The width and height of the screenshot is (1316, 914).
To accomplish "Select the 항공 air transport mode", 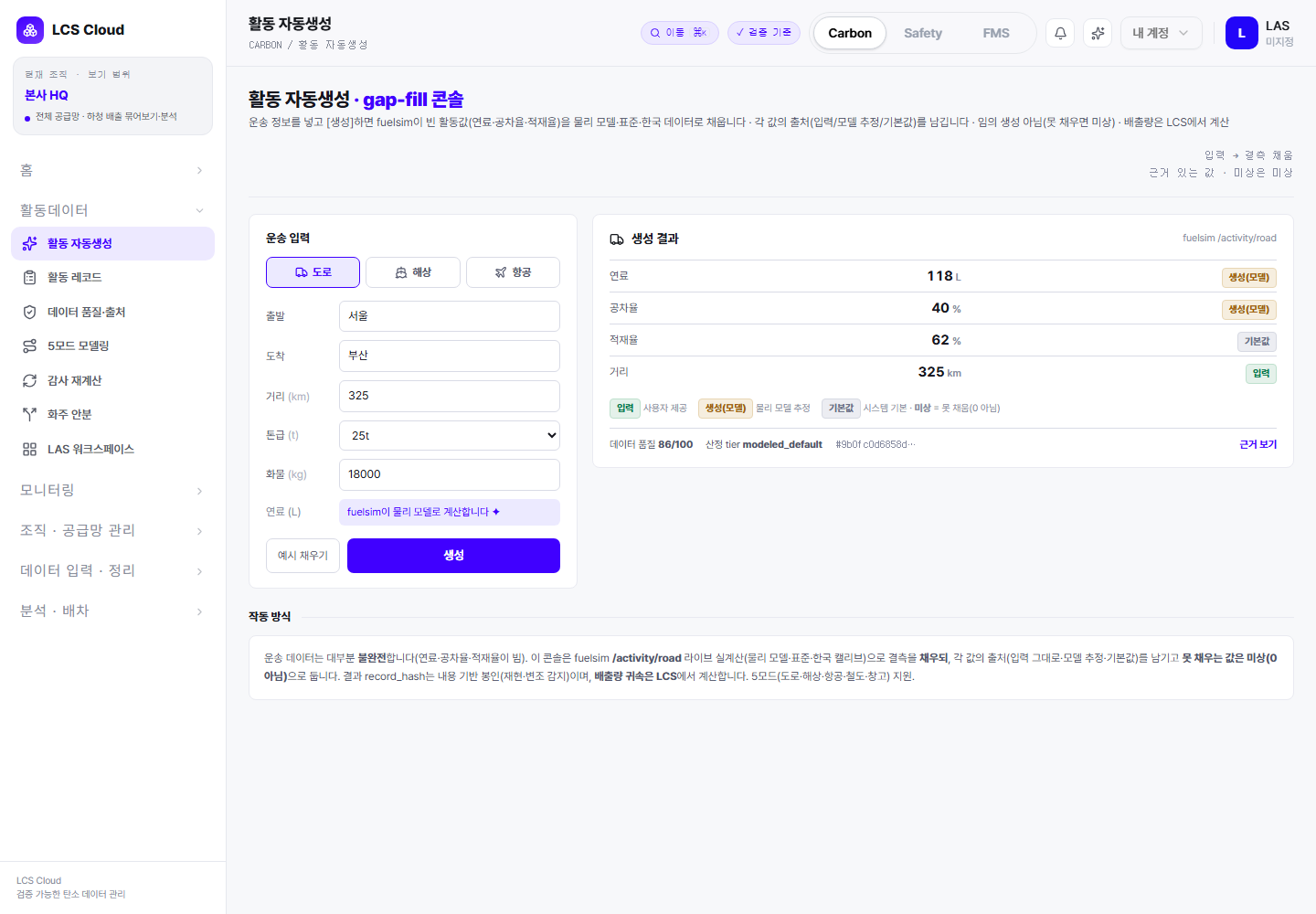I will coord(513,272).
